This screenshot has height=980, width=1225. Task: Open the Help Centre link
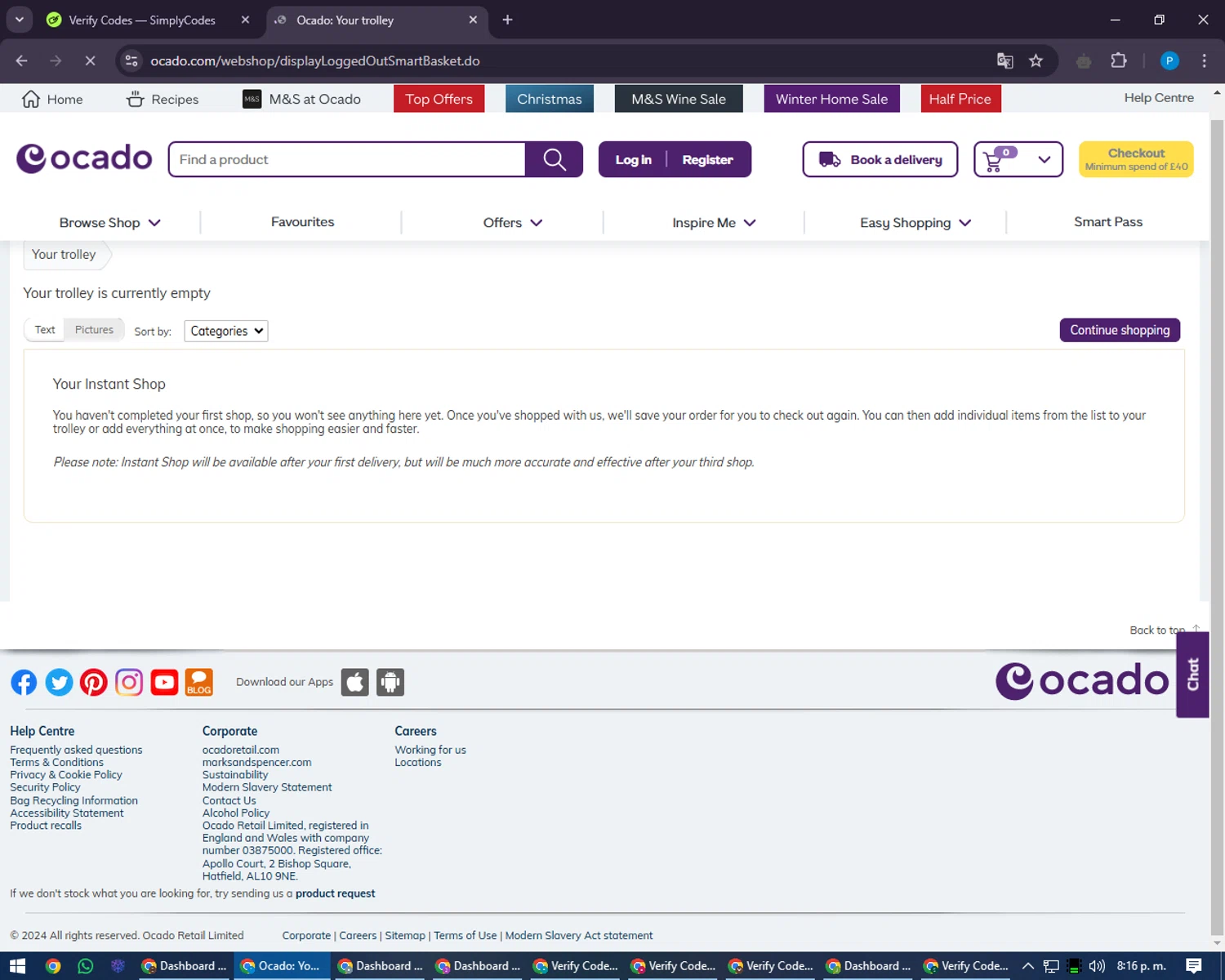(1159, 98)
